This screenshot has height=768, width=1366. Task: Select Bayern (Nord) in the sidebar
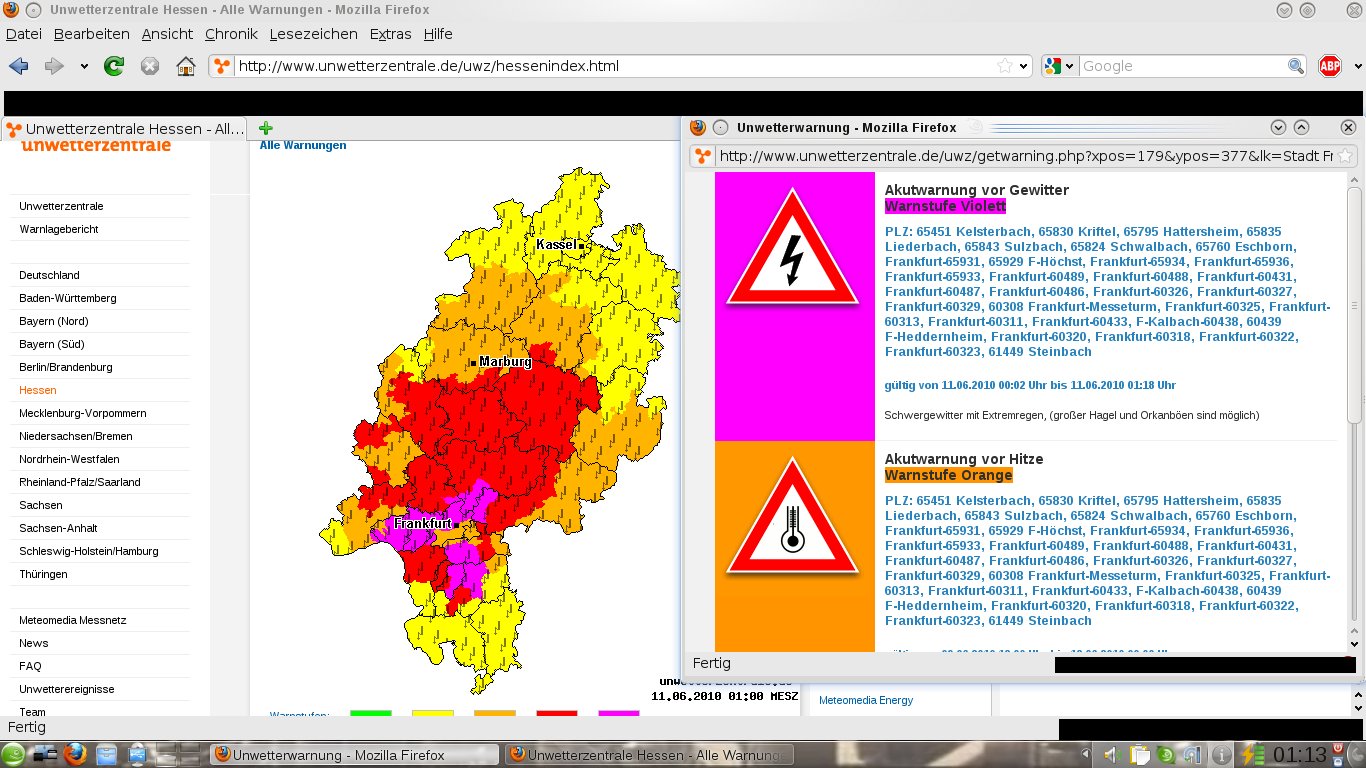pyautogui.click(x=54, y=321)
